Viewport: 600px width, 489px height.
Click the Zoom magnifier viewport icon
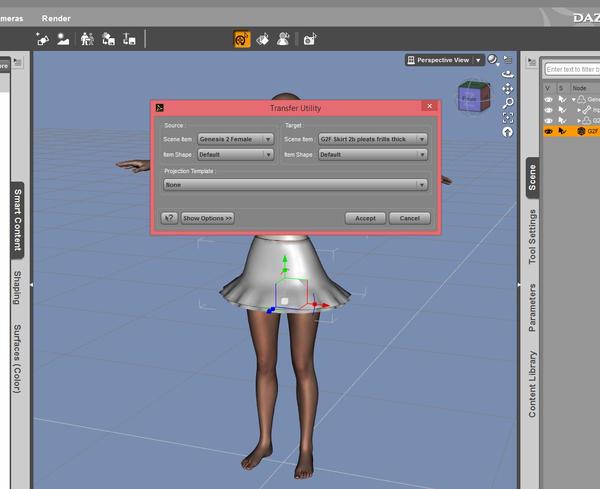pos(507,103)
